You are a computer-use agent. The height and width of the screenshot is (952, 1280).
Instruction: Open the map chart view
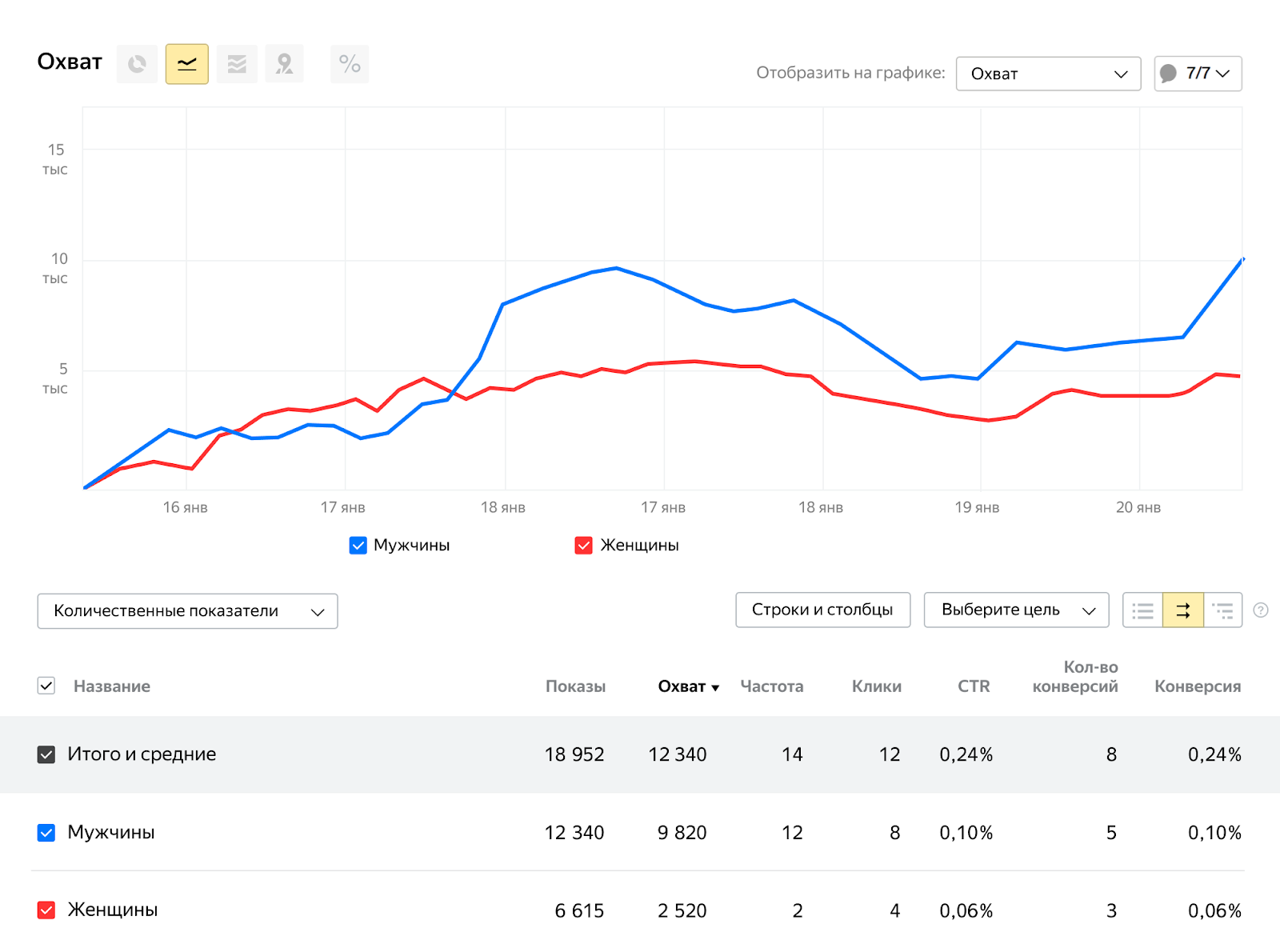click(x=285, y=64)
